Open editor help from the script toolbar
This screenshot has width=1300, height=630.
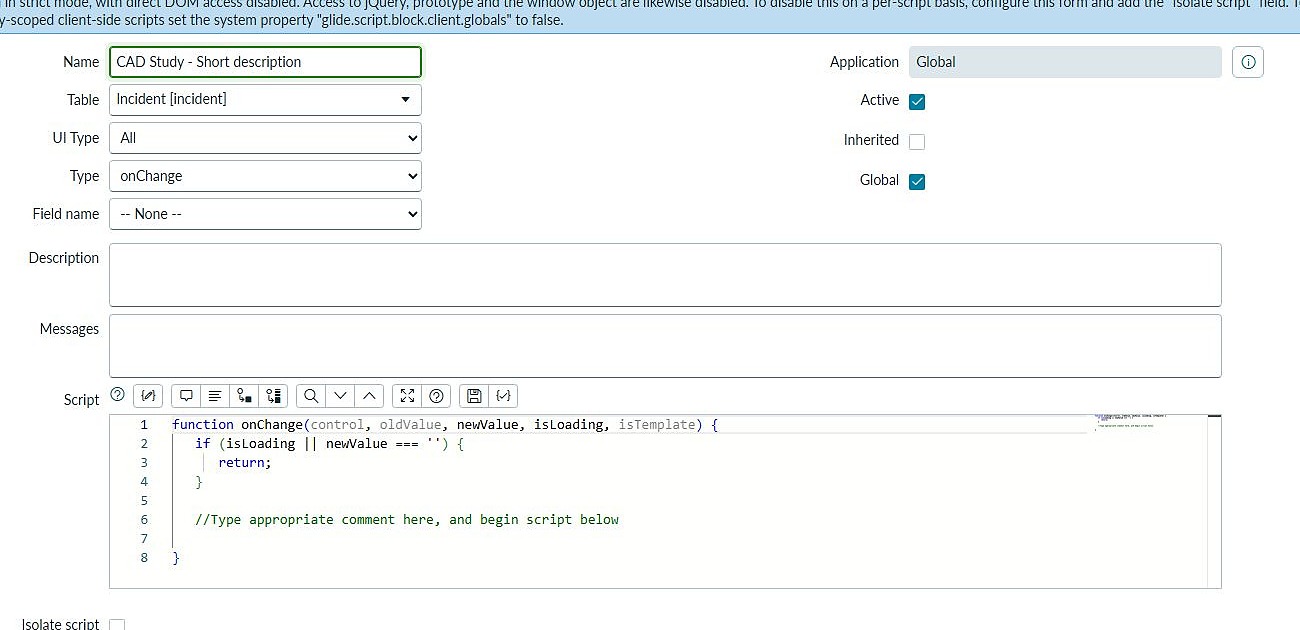pyautogui.click(x=436, y=396)
